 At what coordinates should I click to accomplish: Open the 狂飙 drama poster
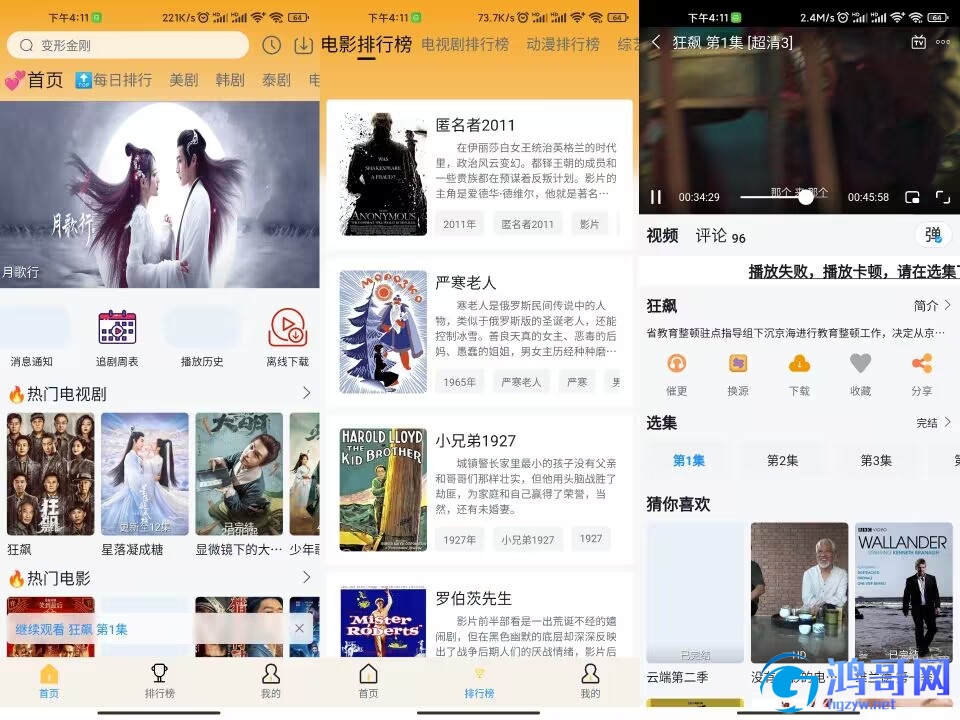pos(51,474)
